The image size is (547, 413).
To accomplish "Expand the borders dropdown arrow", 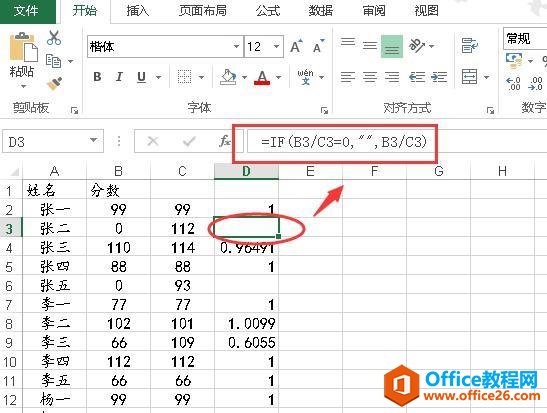I will coord(201,77).
